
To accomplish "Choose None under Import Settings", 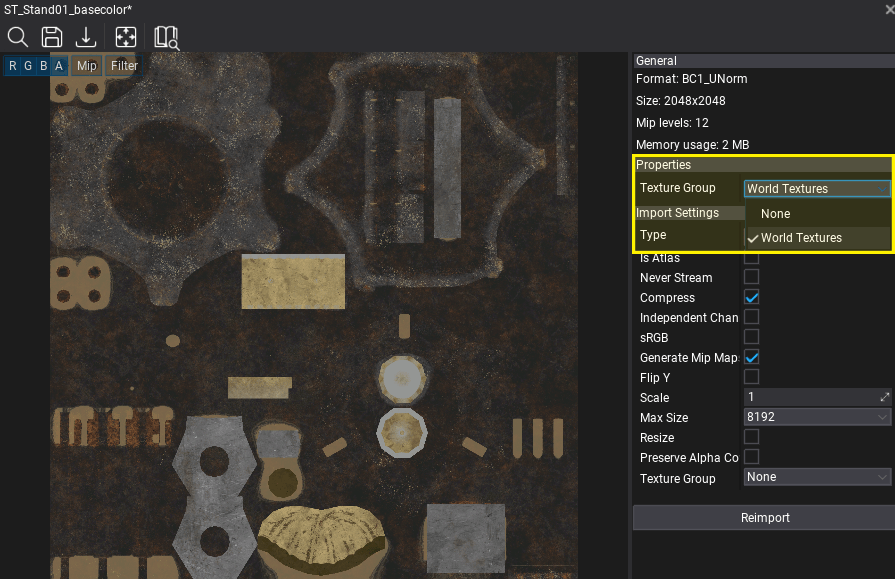I will coord(774,213).
